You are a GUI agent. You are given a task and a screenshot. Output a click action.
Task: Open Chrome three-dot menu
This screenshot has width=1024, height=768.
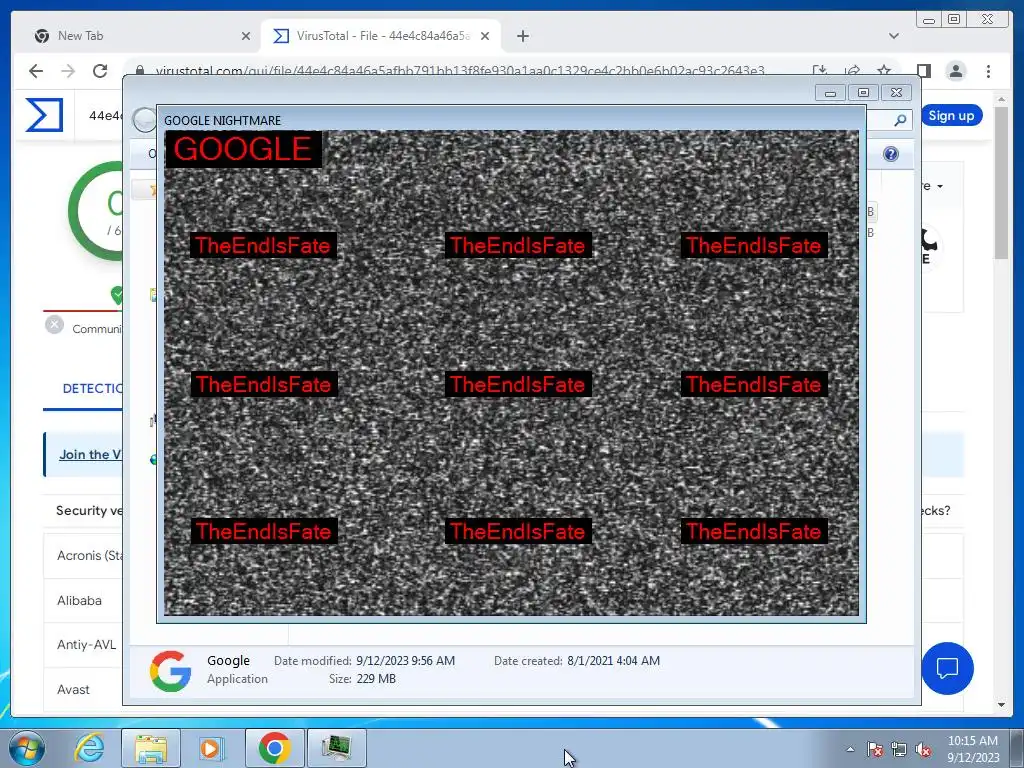[x=988, y=71]
